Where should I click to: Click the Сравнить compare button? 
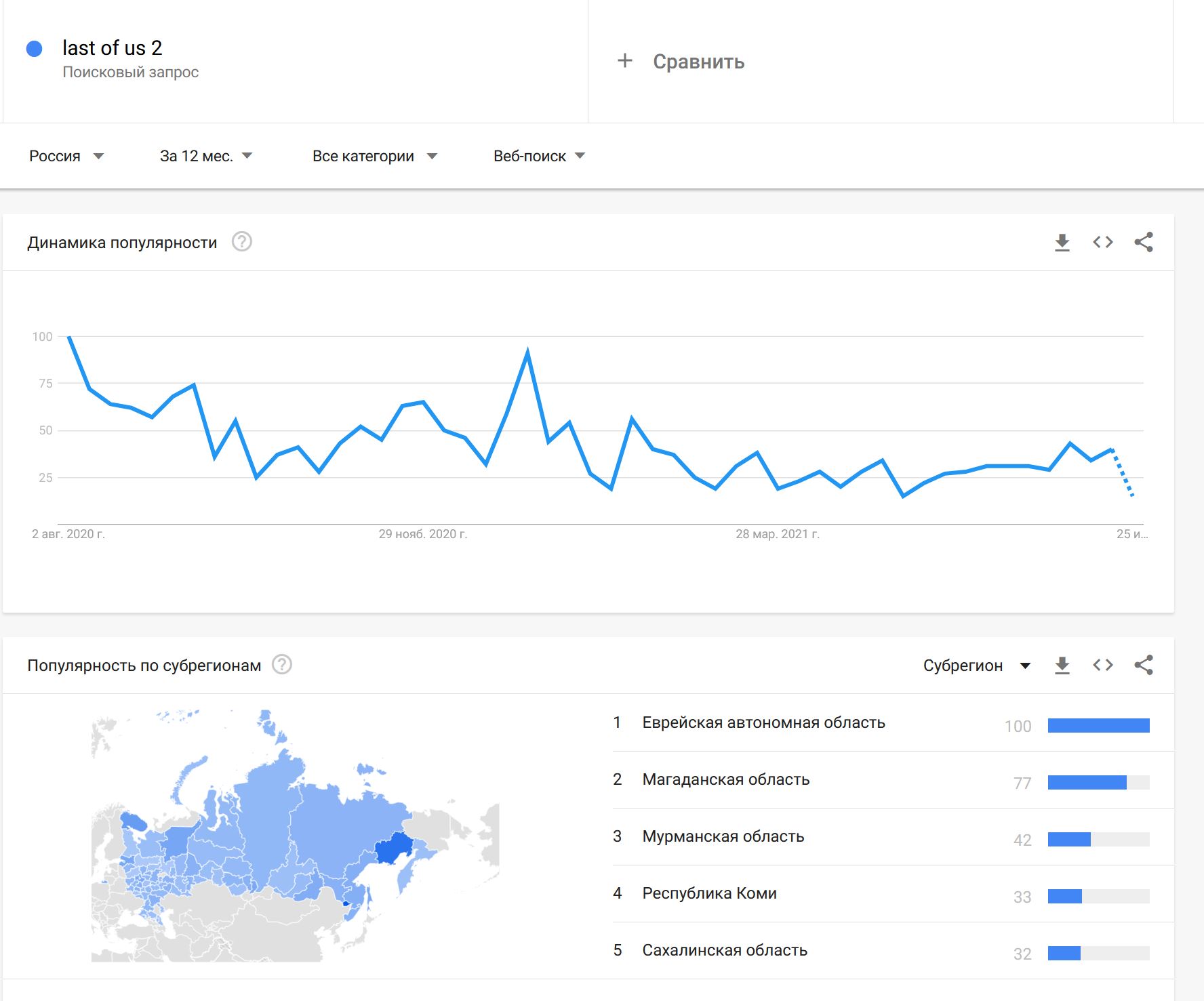[698, 62]
